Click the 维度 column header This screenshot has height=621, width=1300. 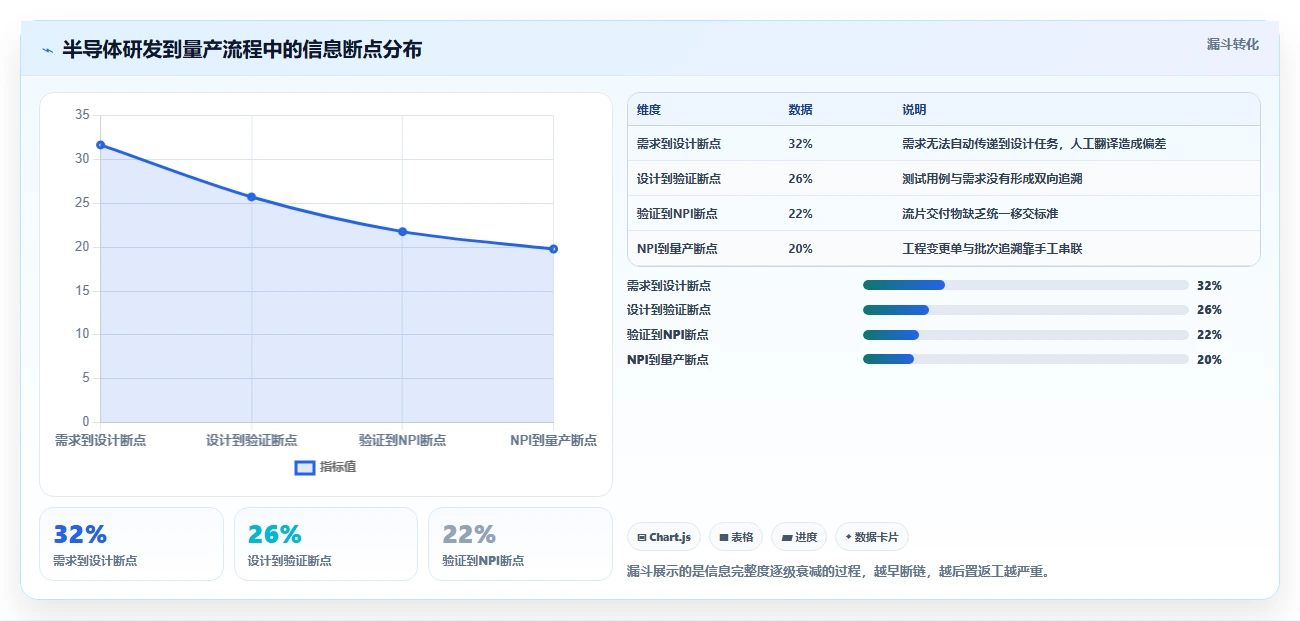[x=649, y=110]
